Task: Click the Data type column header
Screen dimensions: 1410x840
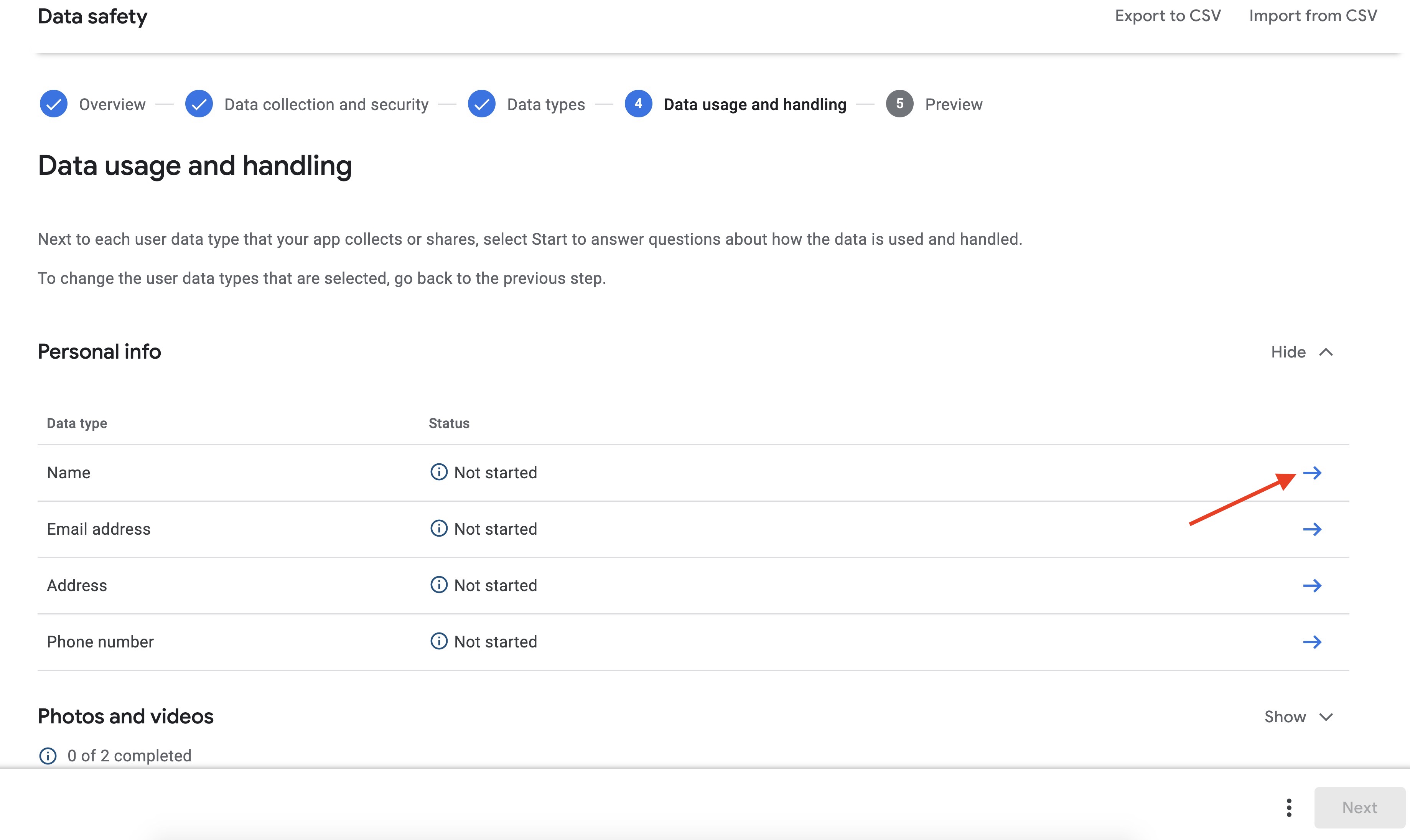Action: click(x=77, y=423)
